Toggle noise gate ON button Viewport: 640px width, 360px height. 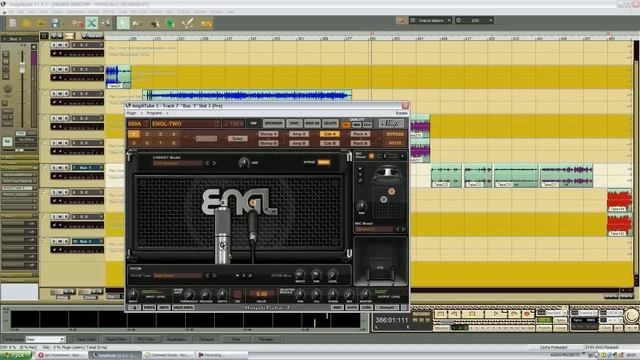click(x=237, y=294)
